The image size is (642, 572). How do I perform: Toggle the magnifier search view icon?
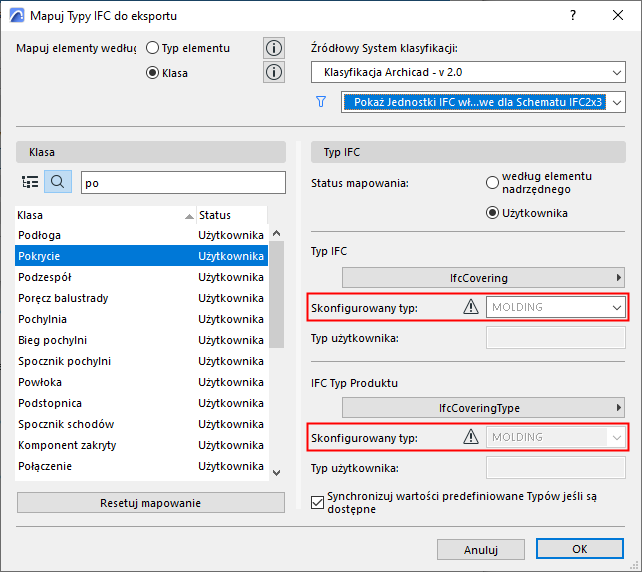click(58, 182)
